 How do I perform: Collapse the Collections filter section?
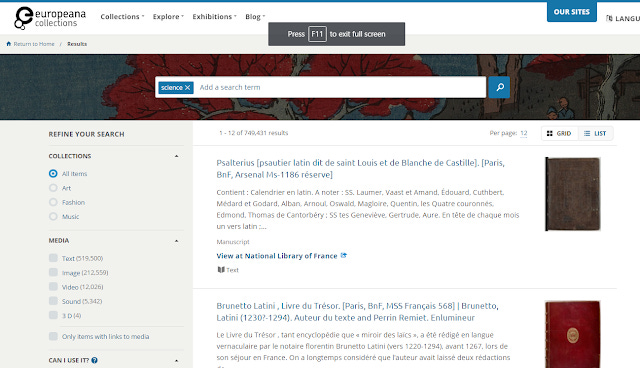click(176, 156)
